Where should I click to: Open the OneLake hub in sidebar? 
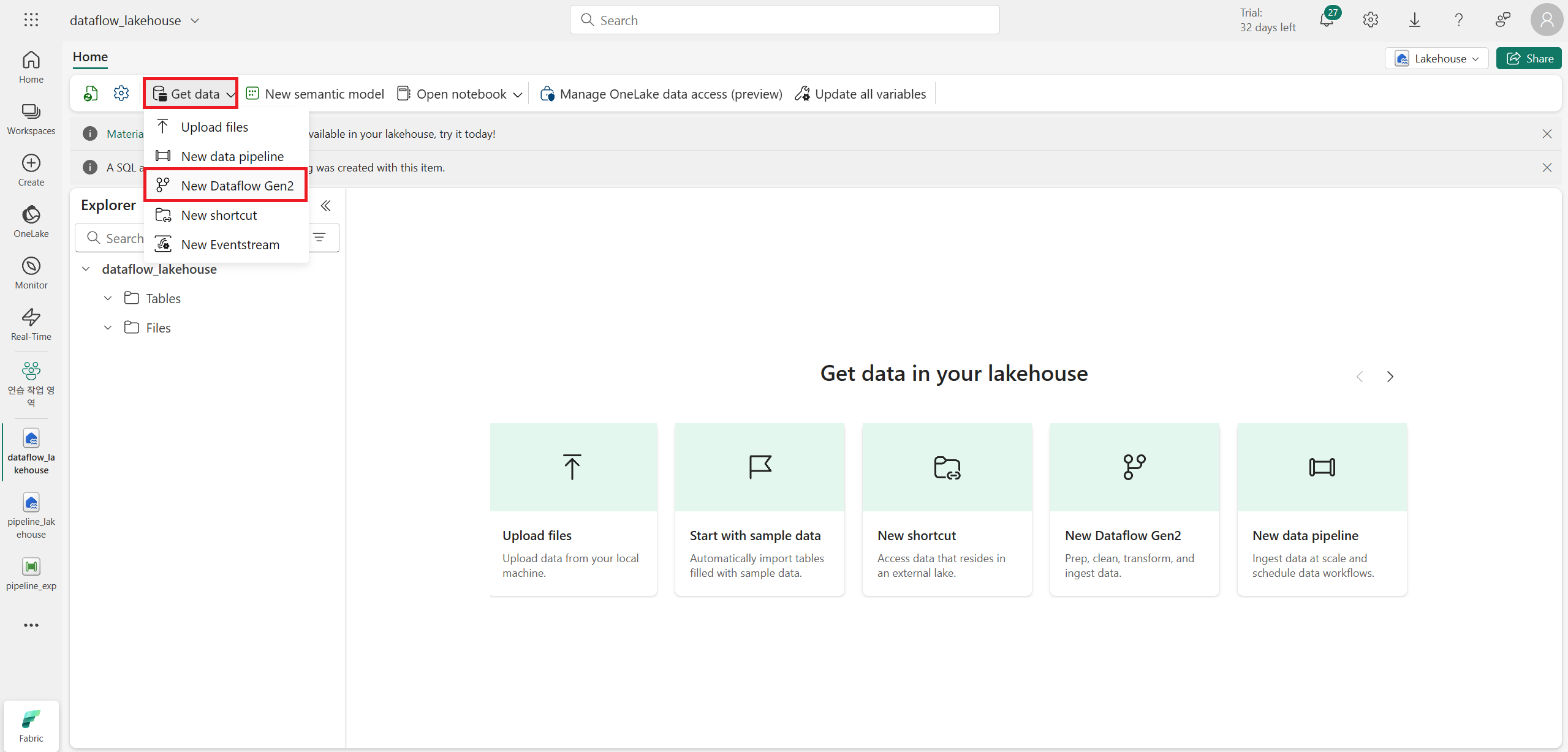click(31, 222)
